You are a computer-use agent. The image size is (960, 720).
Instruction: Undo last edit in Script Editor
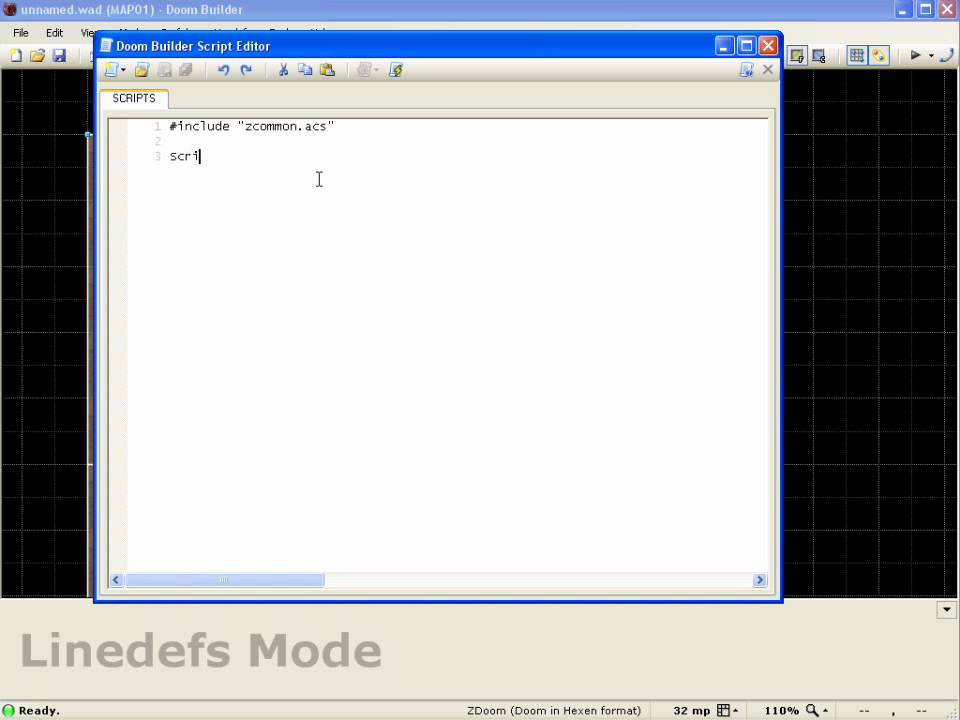pos(223,70)
